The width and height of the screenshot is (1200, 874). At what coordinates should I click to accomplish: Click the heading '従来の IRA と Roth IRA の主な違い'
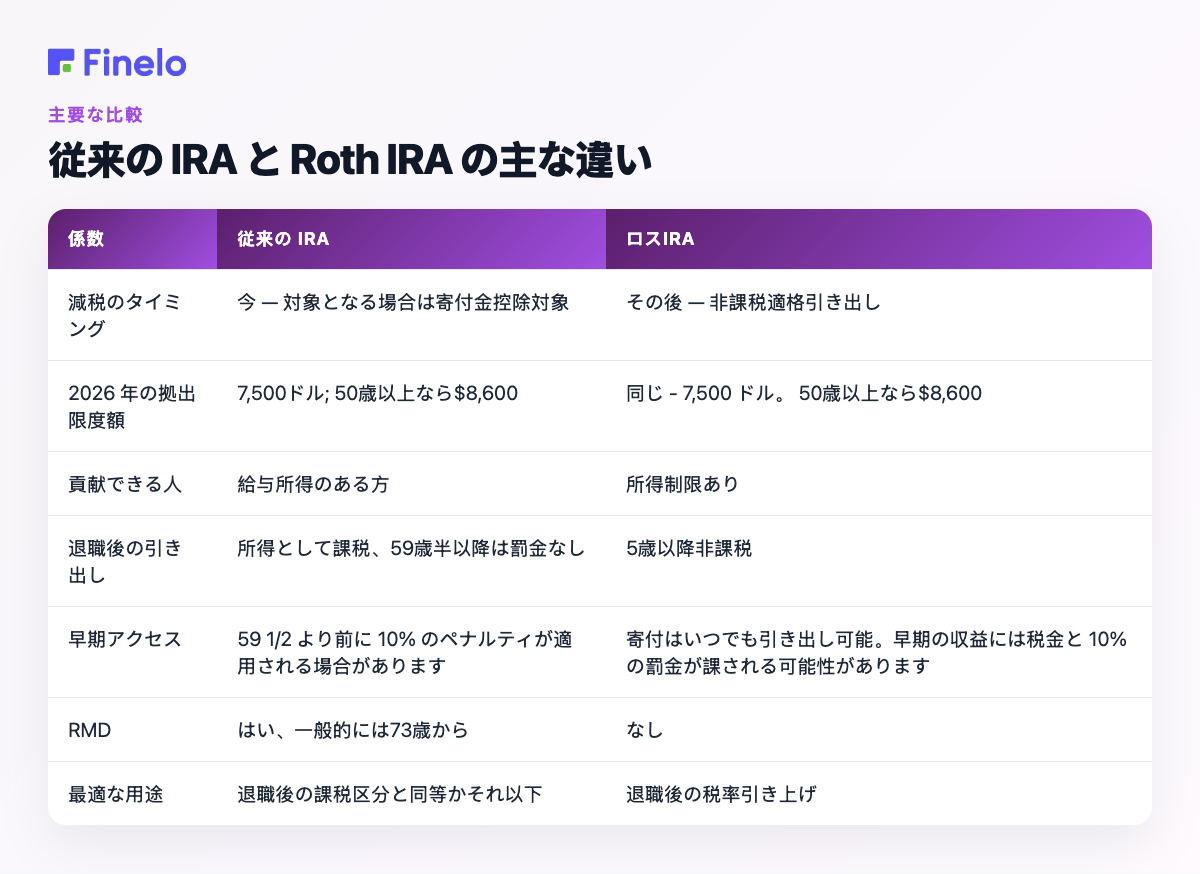click(349, 162)
